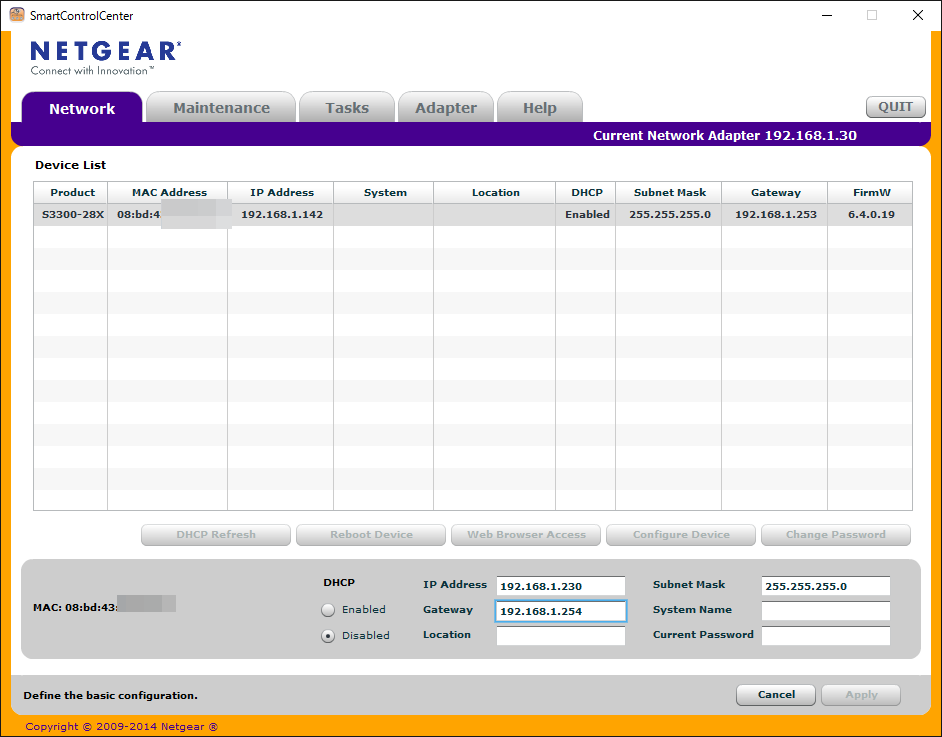Select the Disabled DHCP radio button

tap(328, 635)
